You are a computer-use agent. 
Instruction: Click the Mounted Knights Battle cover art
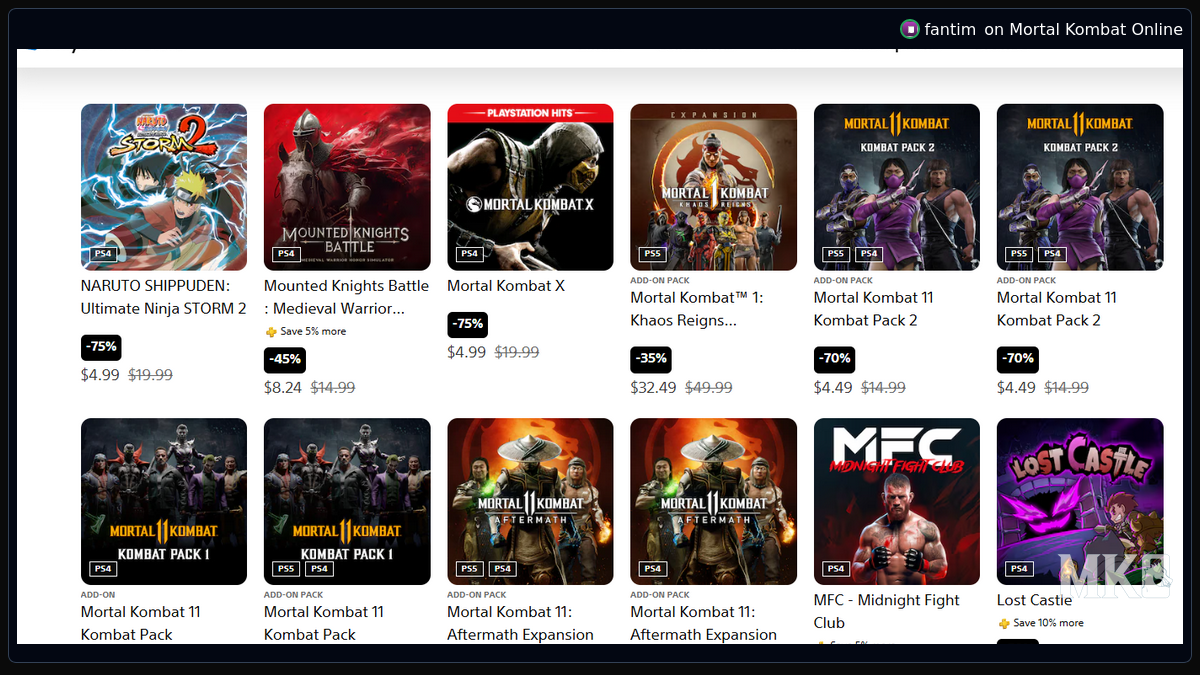[346, 187]
